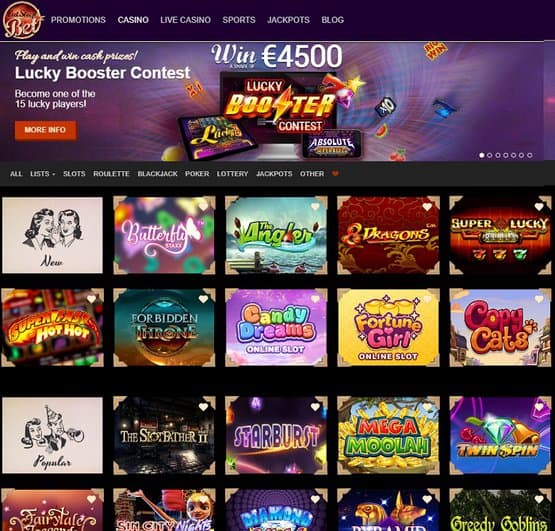Filter games by Blackjack

click(158, 174)
